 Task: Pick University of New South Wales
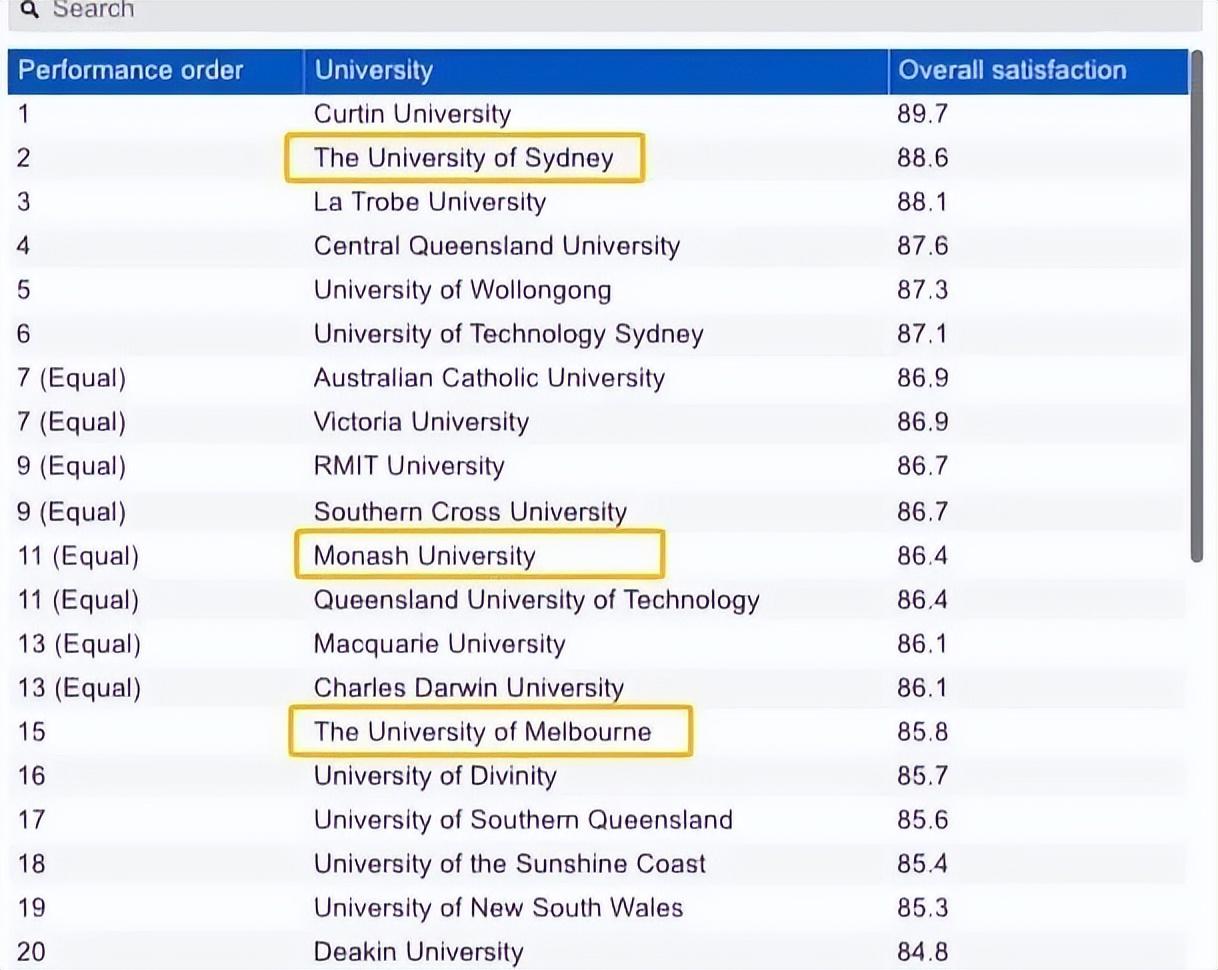[x=498, y=908]
